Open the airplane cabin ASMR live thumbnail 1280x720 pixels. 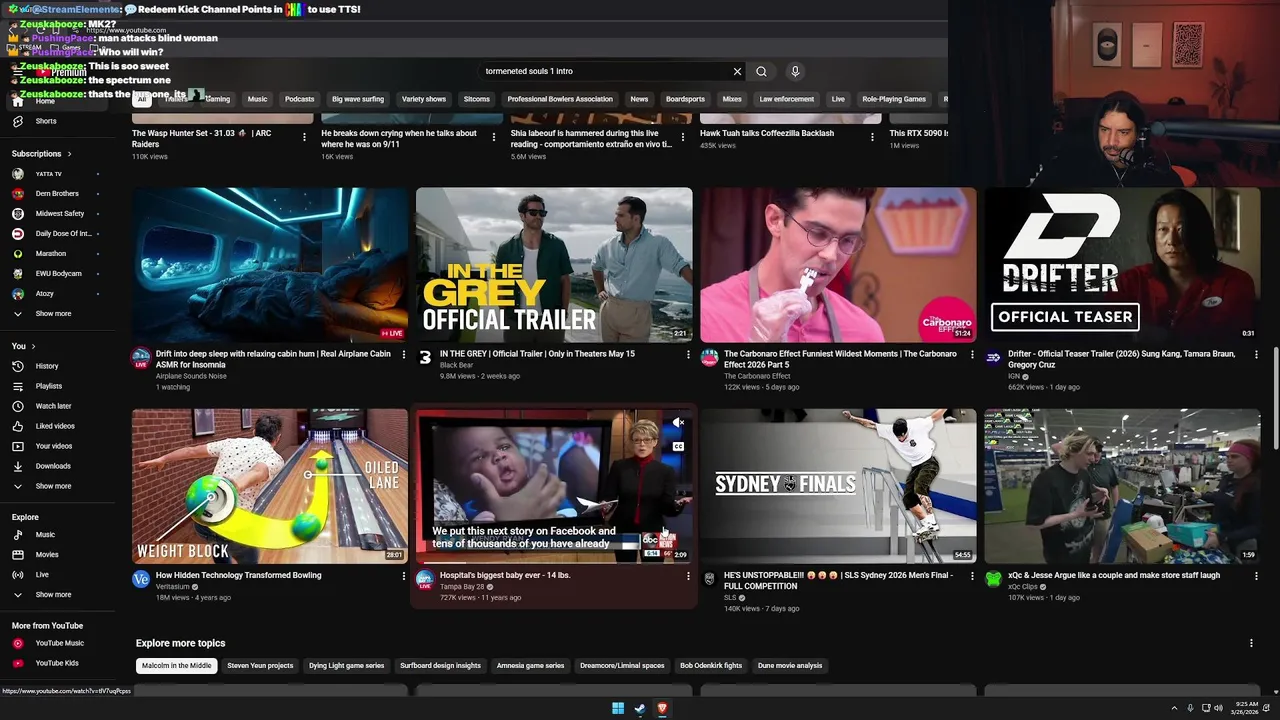(x=270, y=265)
